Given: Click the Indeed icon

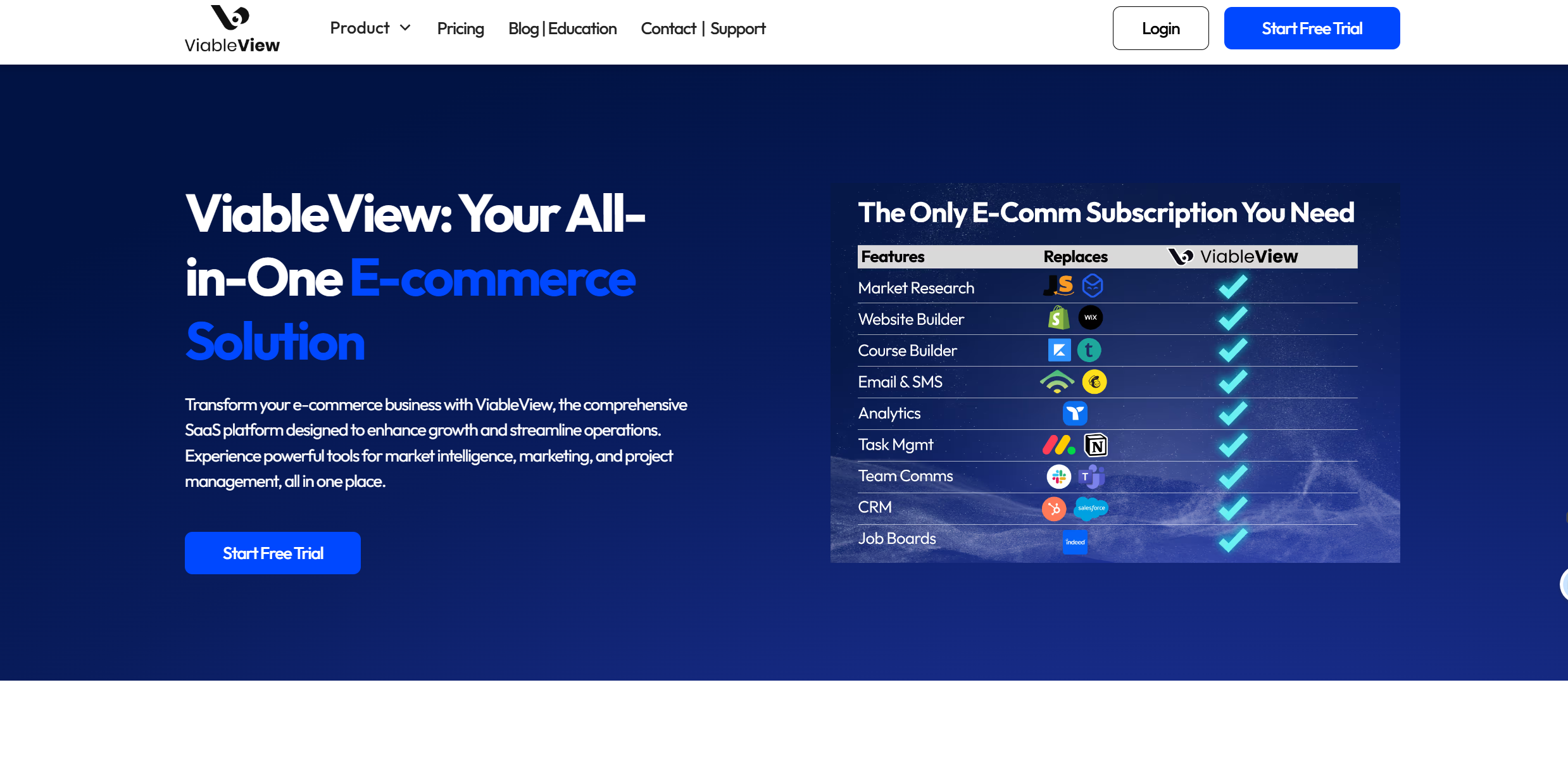Looking at the screenshot, I should 1075,542.
